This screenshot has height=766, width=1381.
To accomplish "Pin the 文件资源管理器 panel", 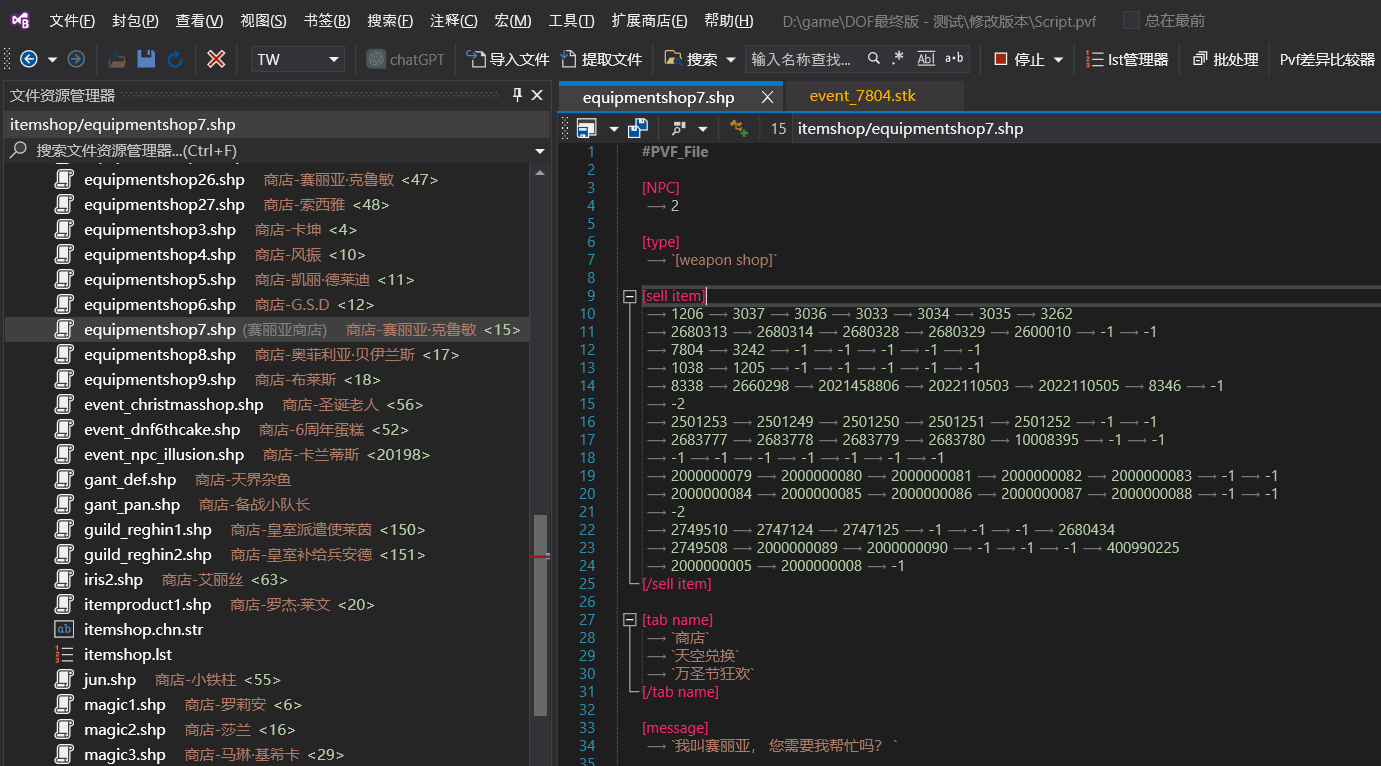I will [x=517, y=95].
